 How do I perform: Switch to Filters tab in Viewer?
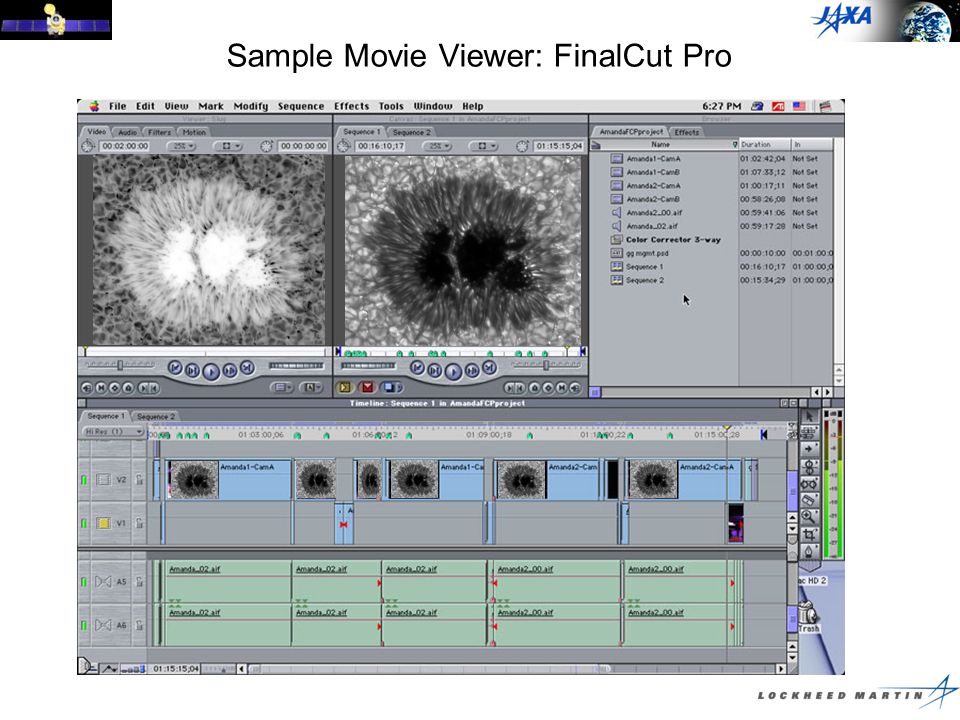(159, 132)
